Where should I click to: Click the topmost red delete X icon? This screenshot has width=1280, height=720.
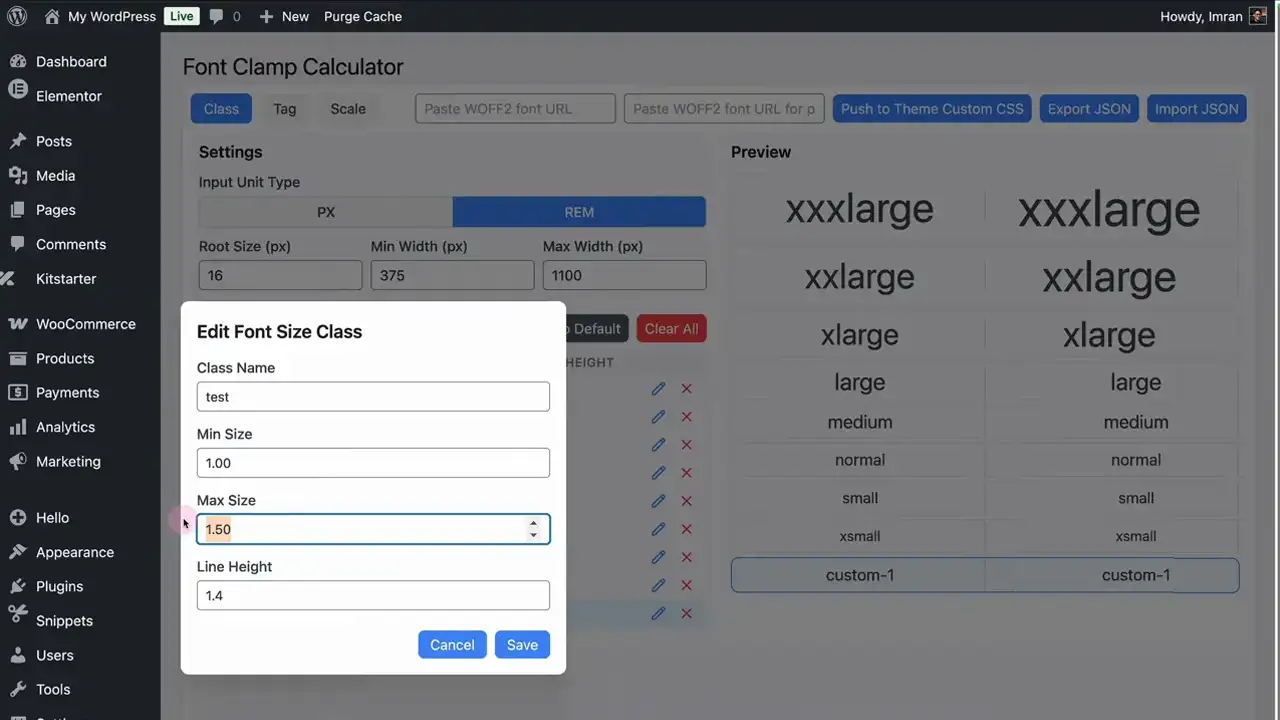tap(686, 389)
